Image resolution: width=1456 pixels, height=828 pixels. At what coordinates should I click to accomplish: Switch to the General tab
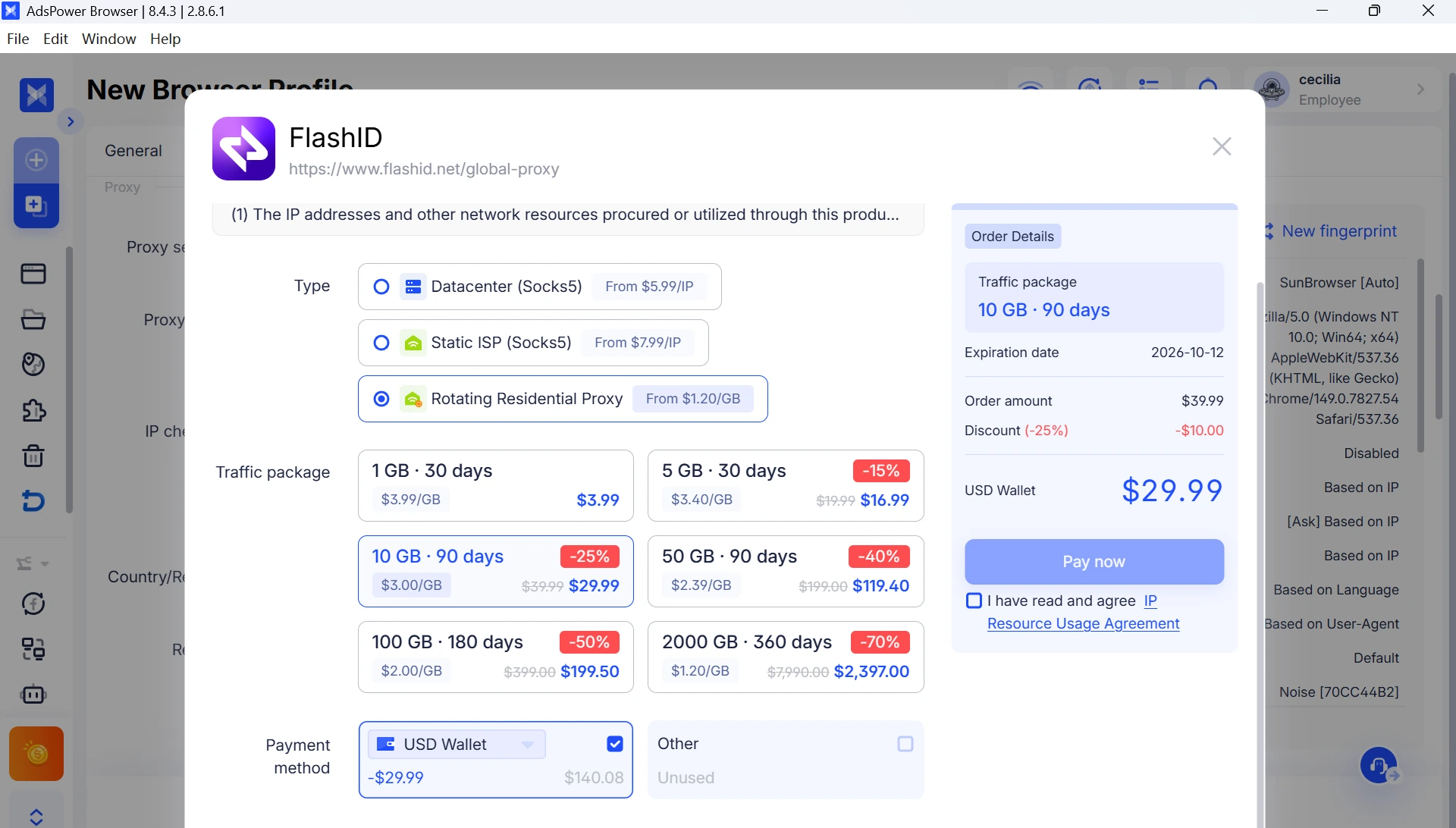(133, 151)
